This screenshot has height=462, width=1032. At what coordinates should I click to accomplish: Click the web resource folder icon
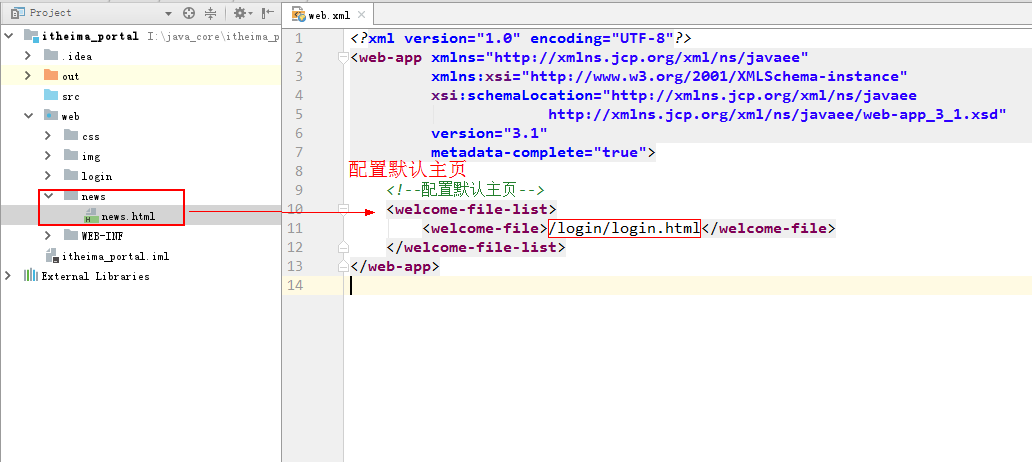[51, 116]
